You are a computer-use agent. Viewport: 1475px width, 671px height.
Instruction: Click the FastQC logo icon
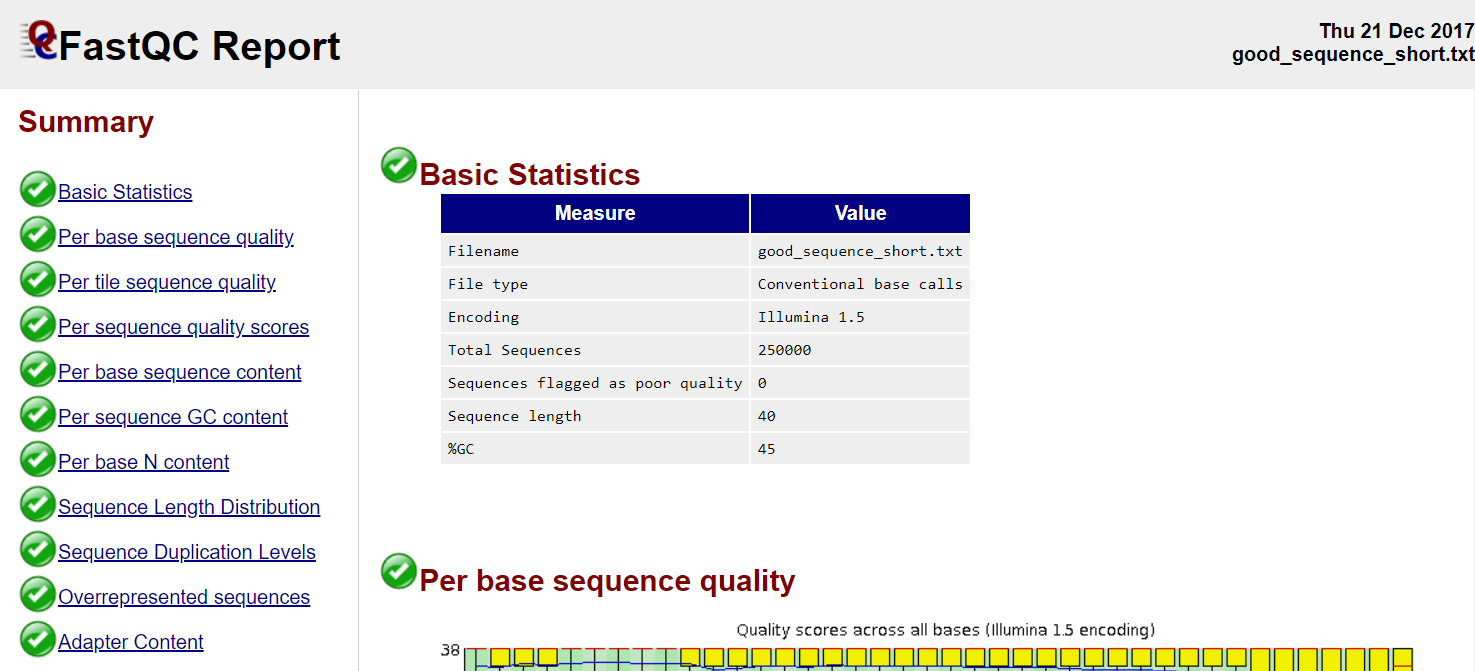pos(40,42)
